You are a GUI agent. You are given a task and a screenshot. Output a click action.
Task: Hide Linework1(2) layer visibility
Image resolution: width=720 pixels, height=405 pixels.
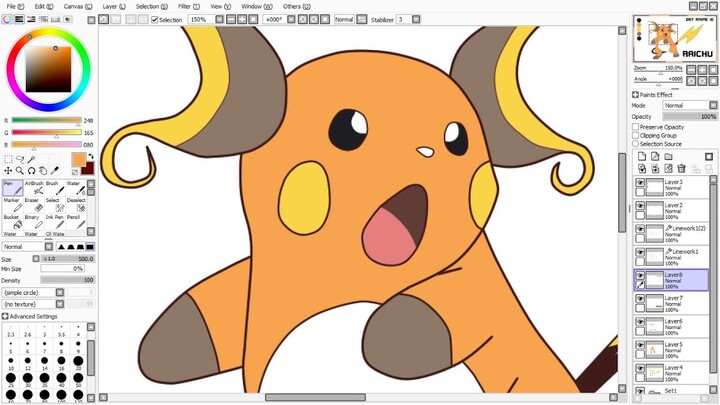640,229
